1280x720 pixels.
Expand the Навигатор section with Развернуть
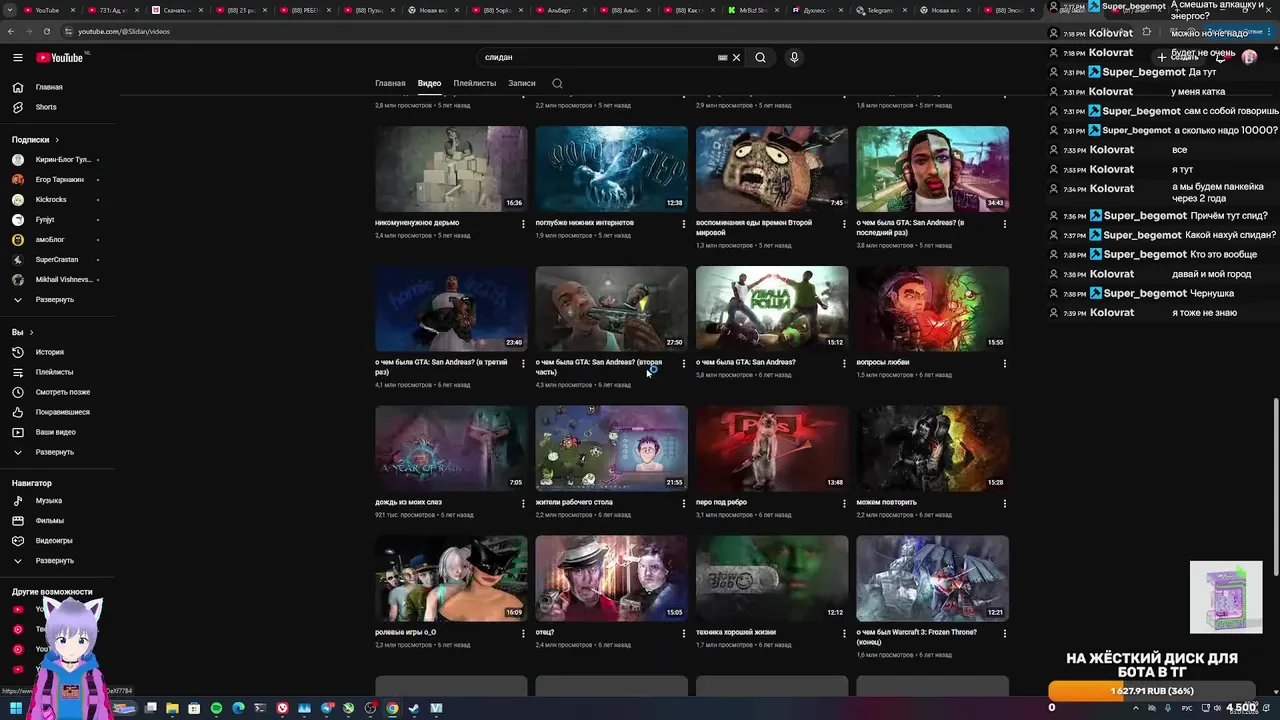point(57,560)
